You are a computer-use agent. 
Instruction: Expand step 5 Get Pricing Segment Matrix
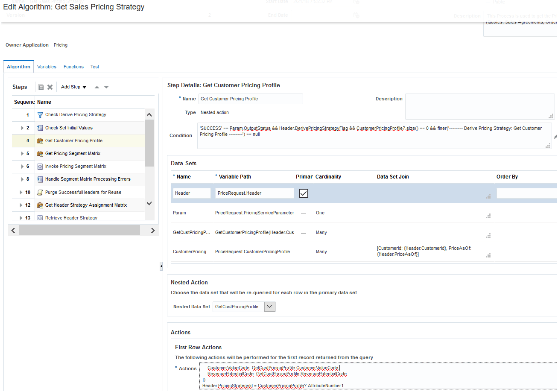(x=22, y=153)
